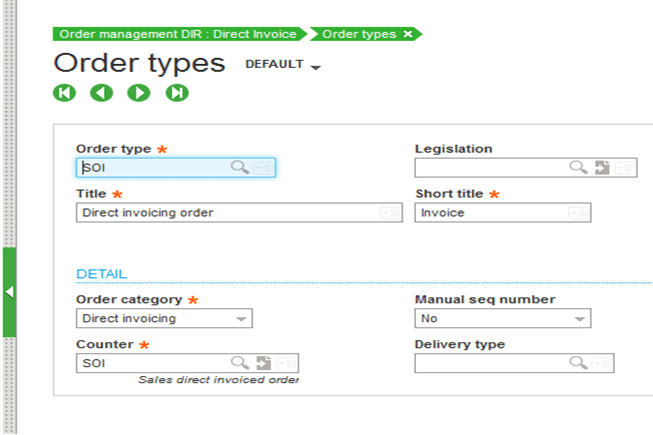Screen dimensions: 653x435
Task: Click into the Title text field
Action: pos(225,212)
